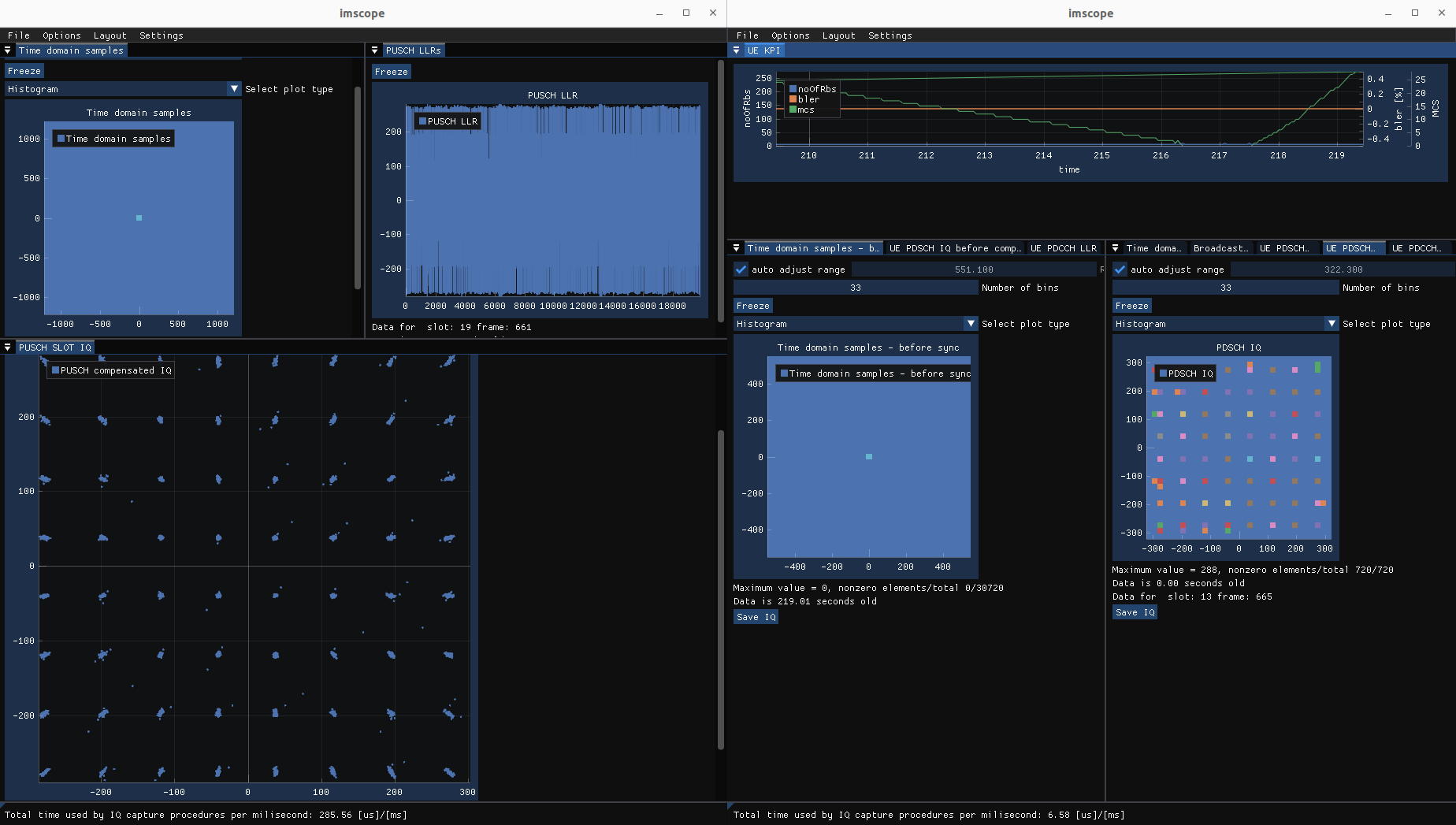This screenshot has width=1456, height=825.
Task: Switch to the UE PDCCH LLR tab
Action: pos(1063,247)
